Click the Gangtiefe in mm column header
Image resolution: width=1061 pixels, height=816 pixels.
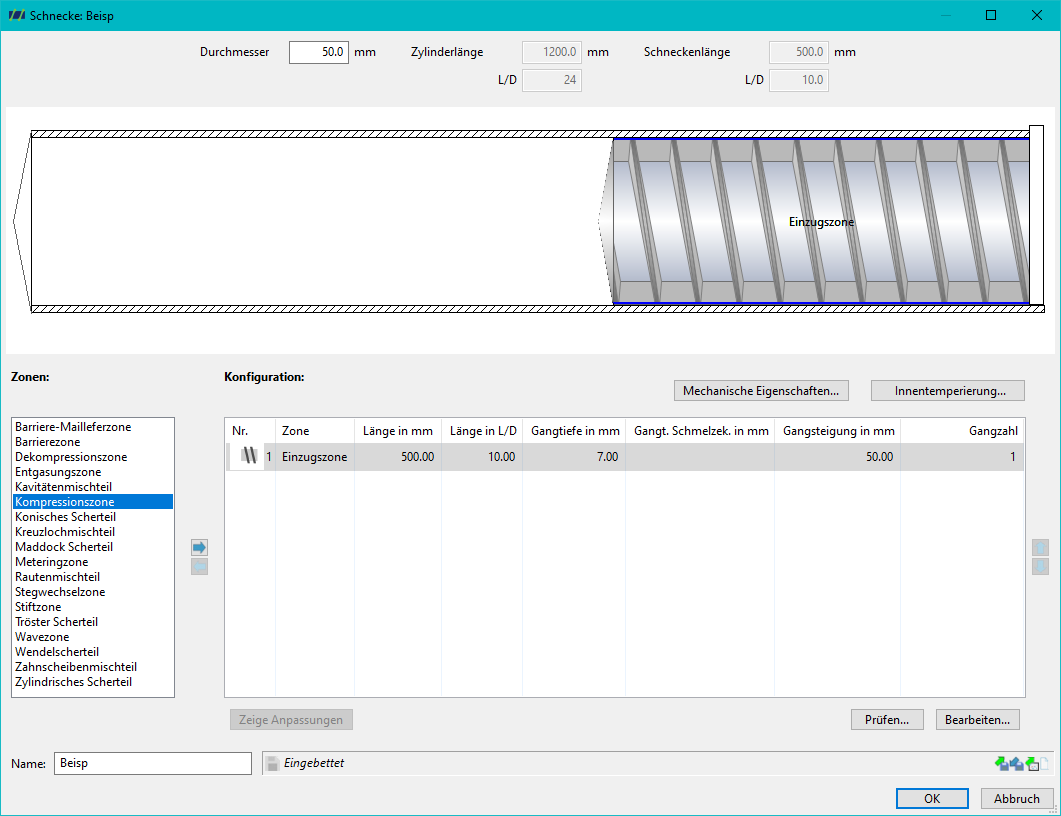click(575, 431)
